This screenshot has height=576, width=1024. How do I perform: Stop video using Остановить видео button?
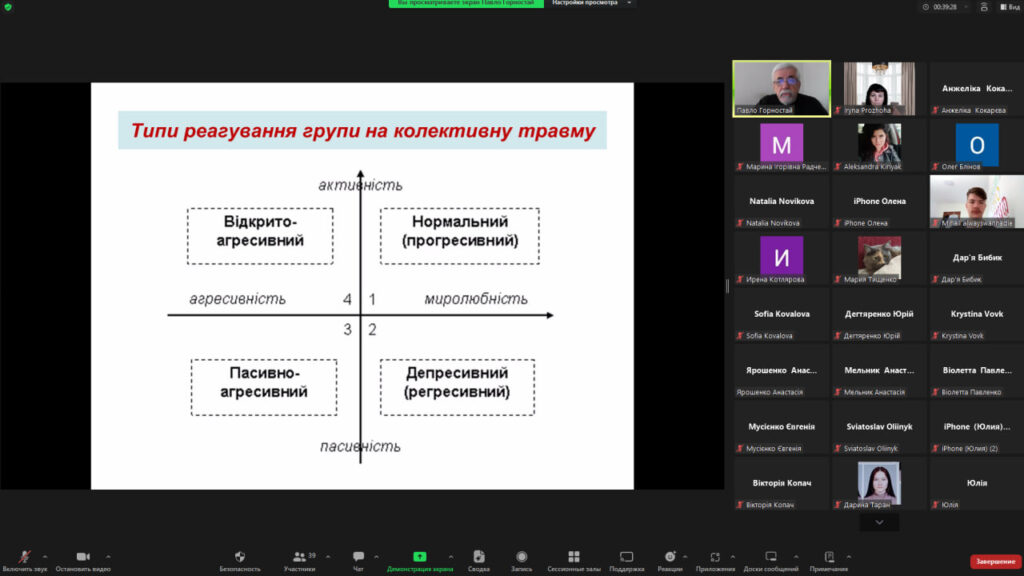coord(82,557)
